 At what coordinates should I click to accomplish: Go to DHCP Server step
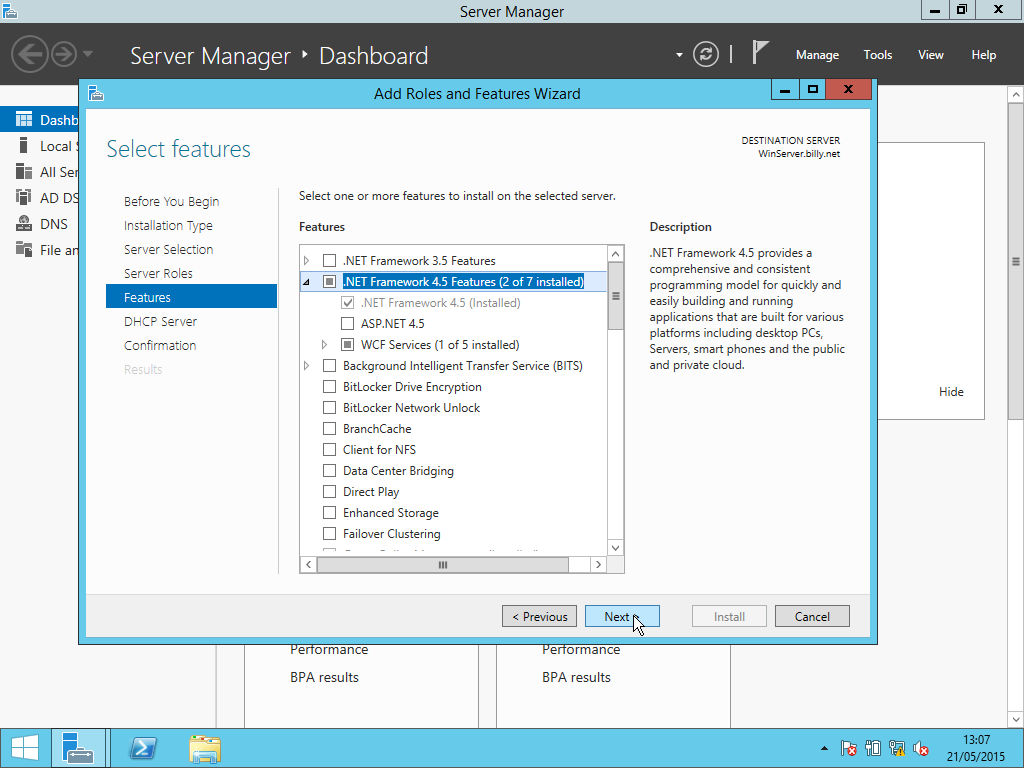pyautogui.click(x=160, y=321)
